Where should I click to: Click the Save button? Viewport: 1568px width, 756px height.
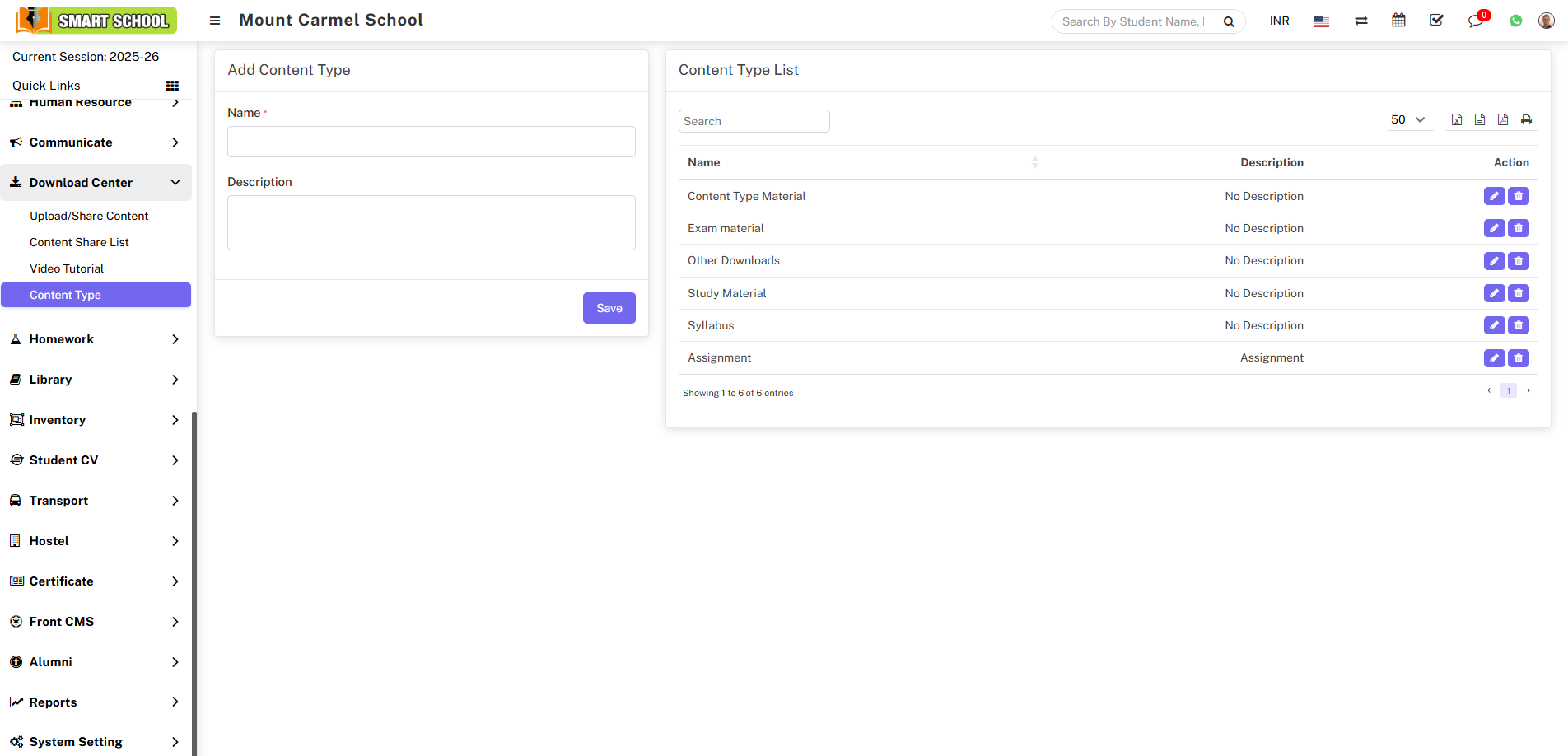[609, 308]
